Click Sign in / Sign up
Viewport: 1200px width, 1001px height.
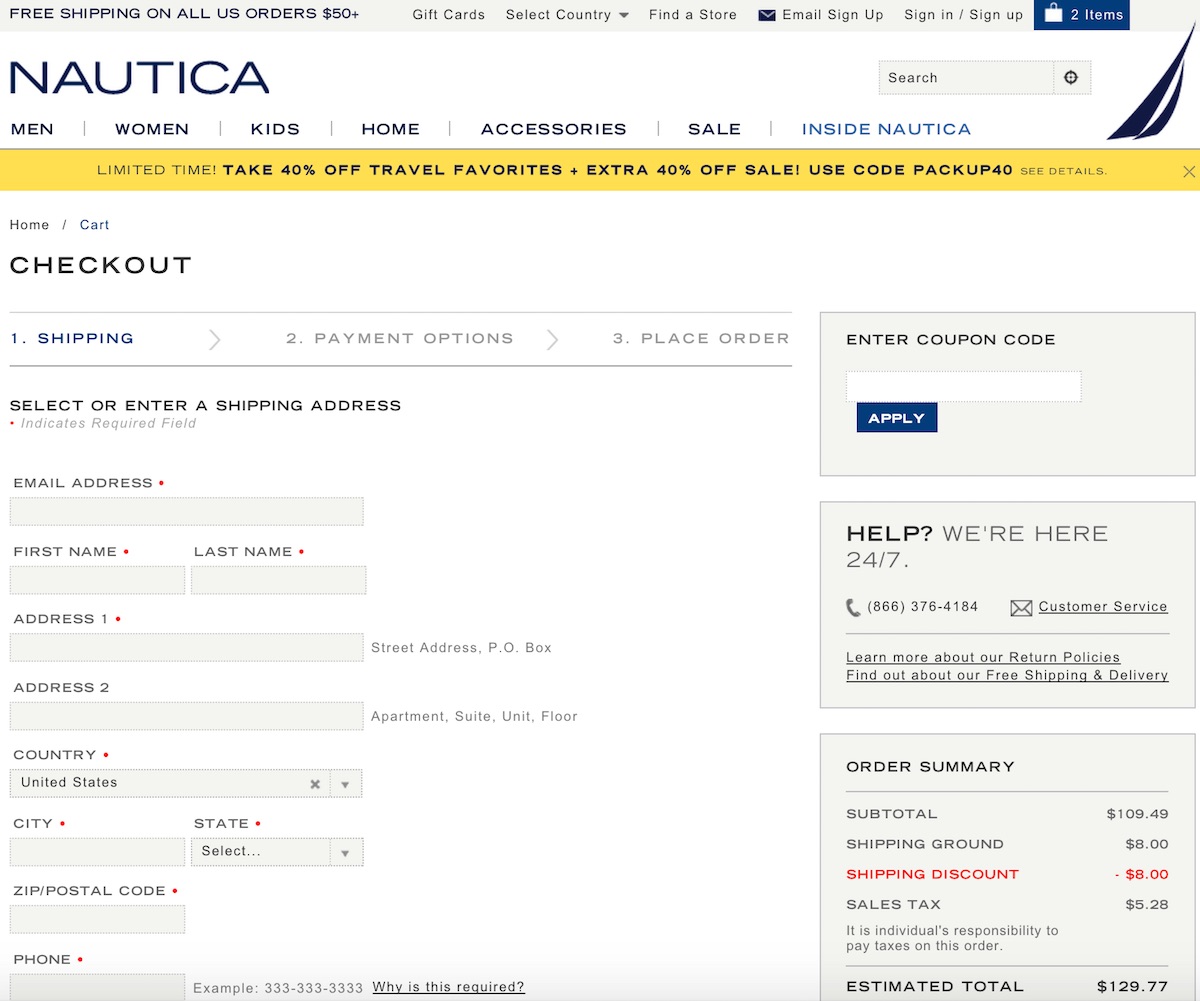click(x=964, y=15)
